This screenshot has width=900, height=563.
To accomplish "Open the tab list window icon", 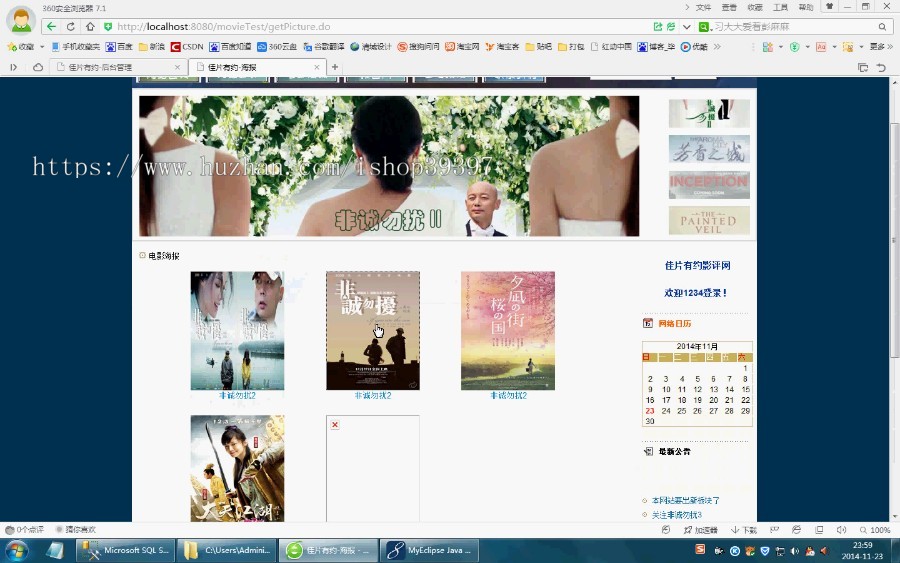I will click(x=863, y=67).
